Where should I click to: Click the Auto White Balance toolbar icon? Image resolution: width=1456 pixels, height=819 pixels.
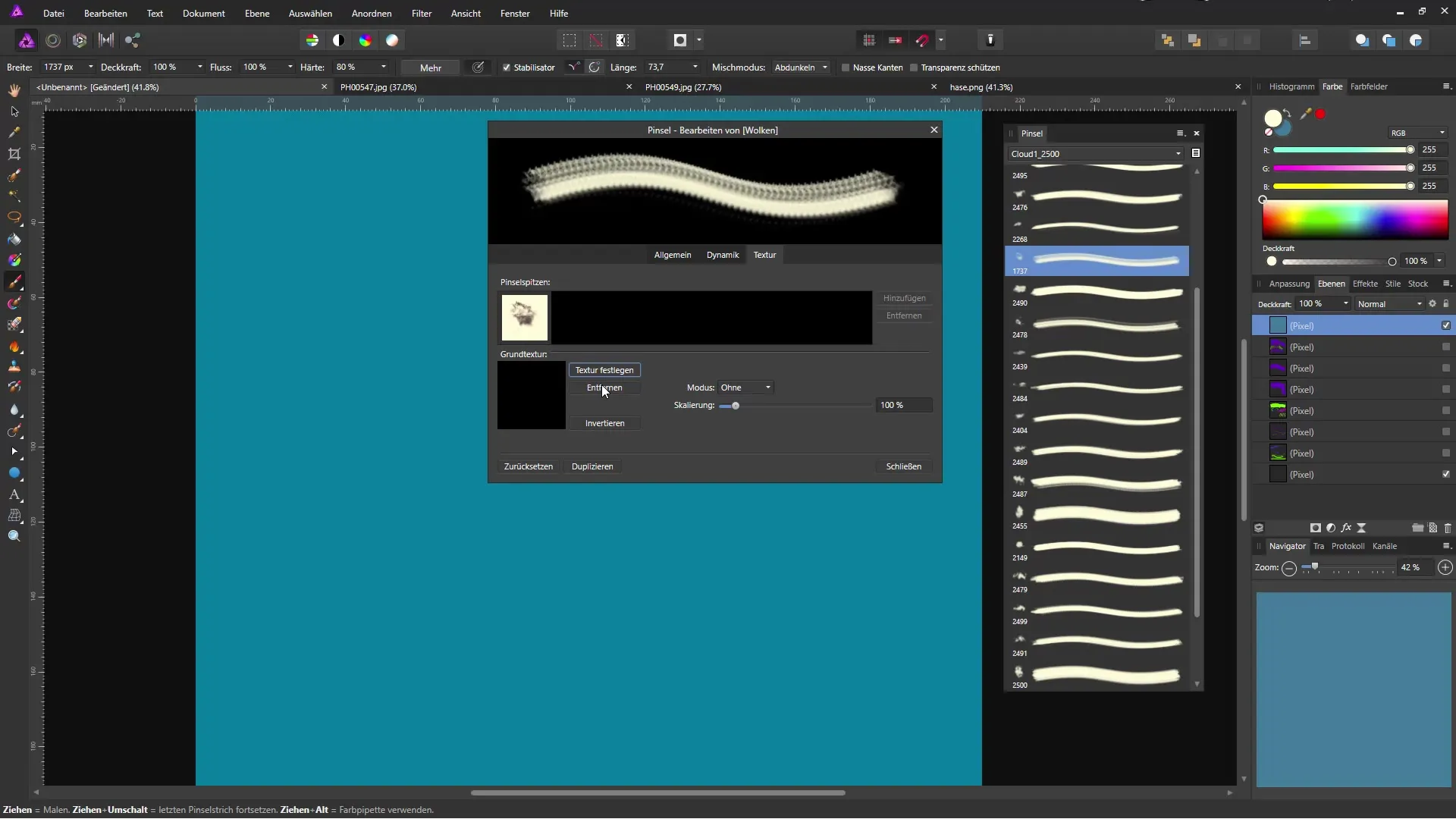[392, 40]
